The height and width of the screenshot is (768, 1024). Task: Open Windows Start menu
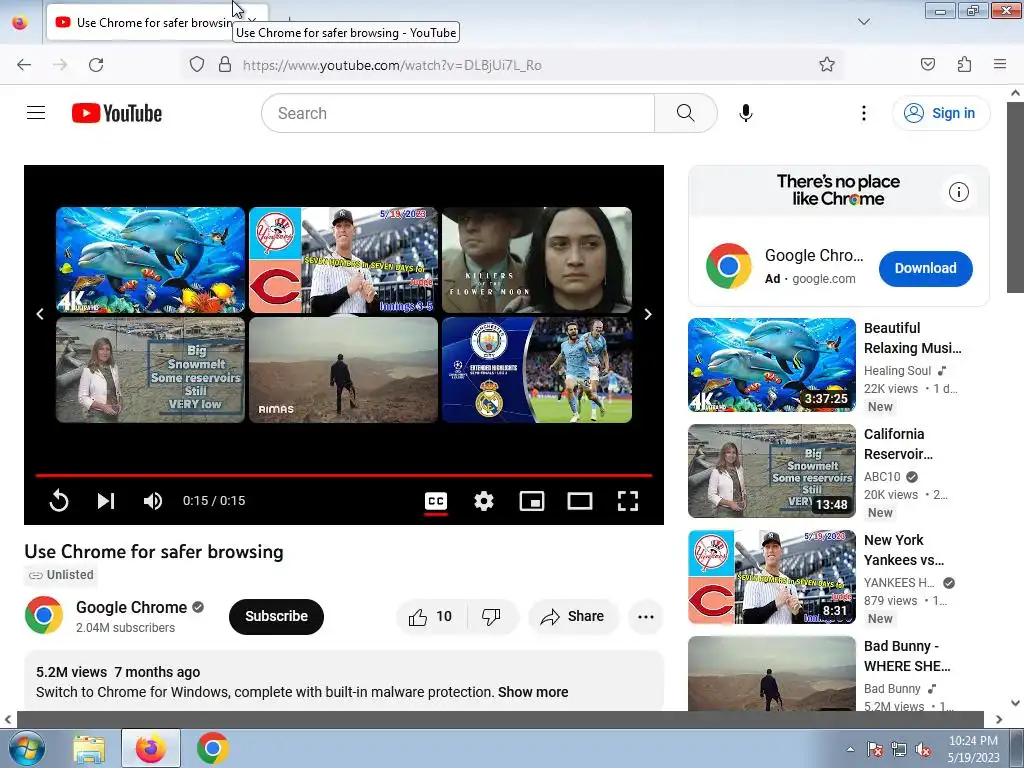(x=27, y=748)
